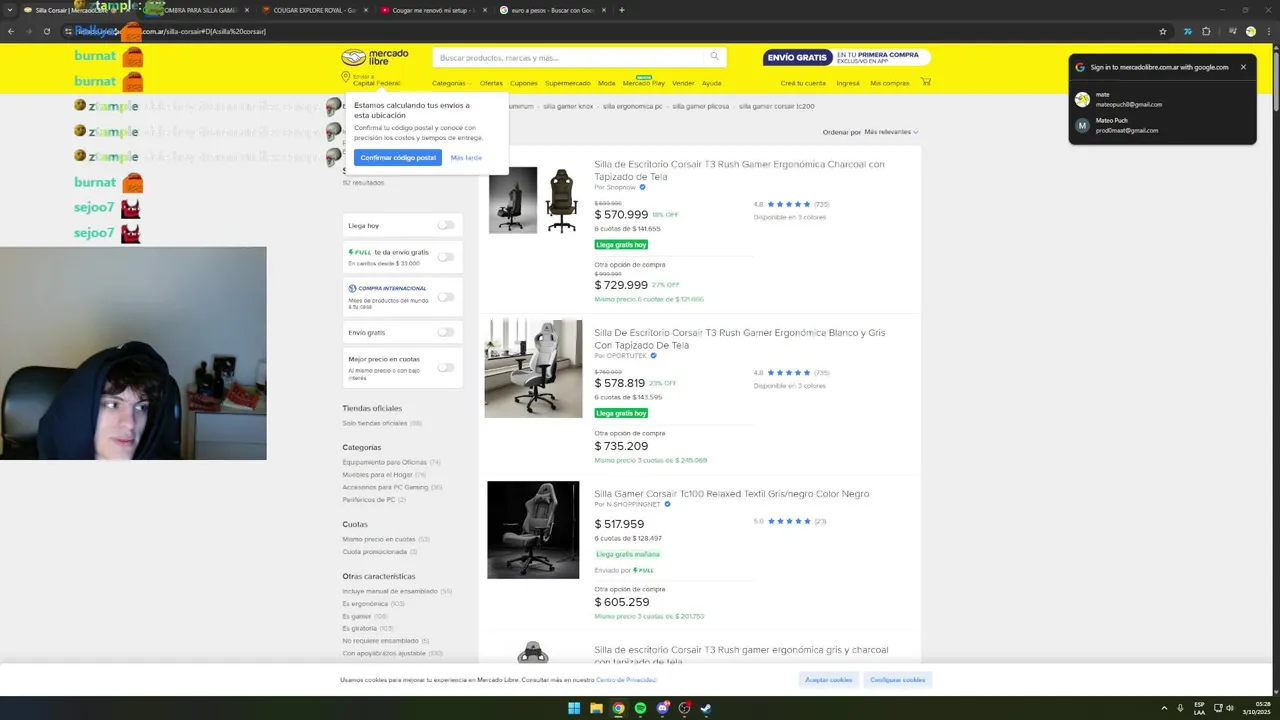Open the tab search dropdown arrow

click(x=10, y=10)
